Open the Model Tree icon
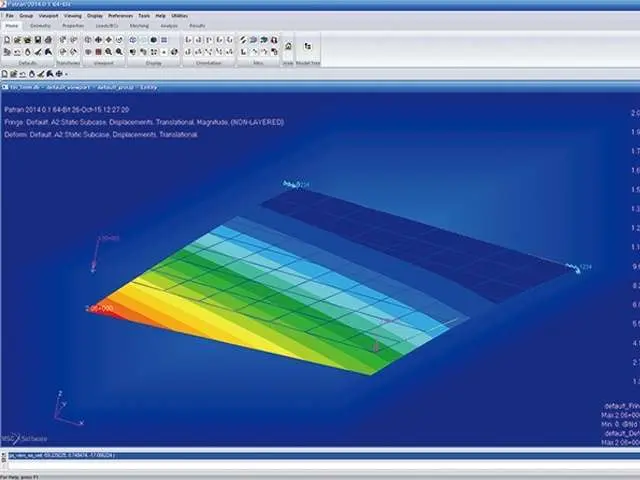This screenshot has height=480, width=640. coord(307,45)
